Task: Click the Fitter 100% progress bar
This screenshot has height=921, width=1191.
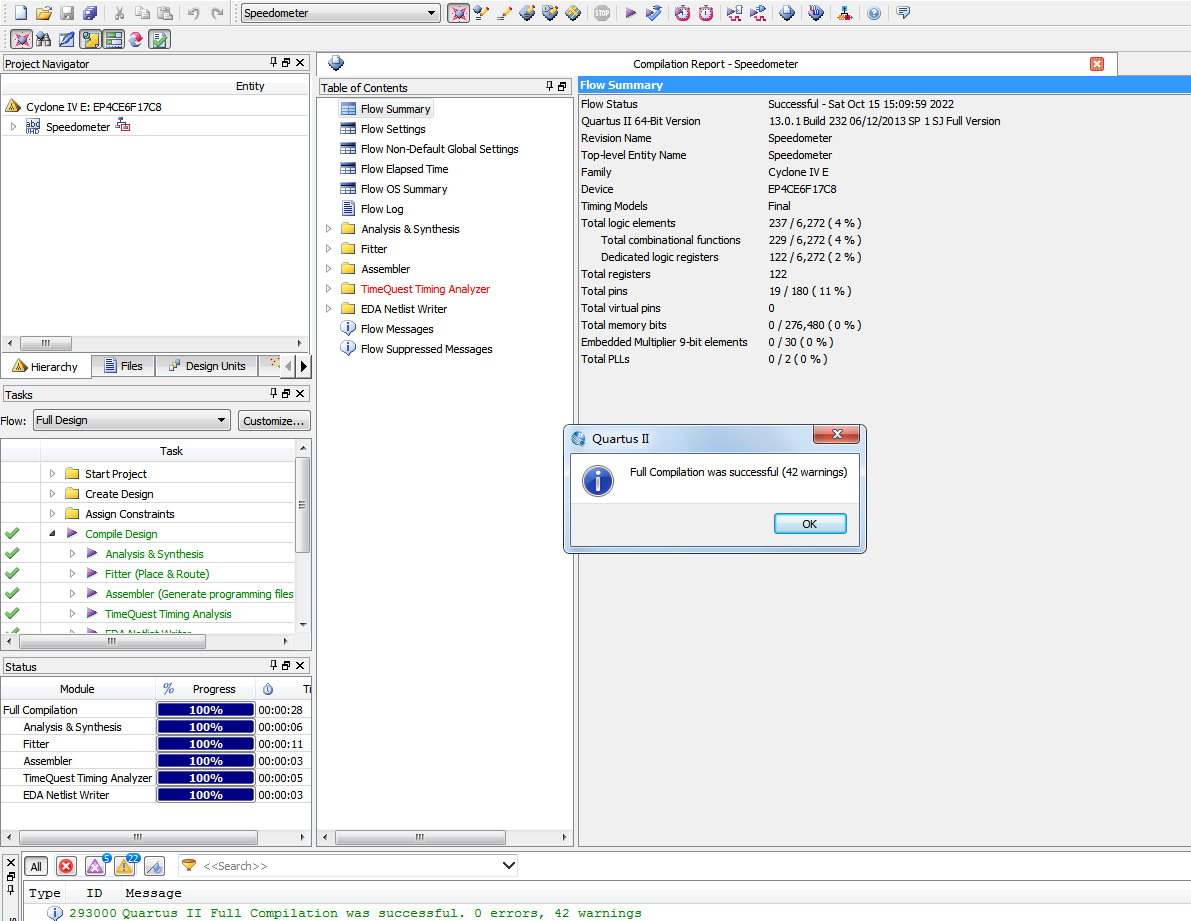Action: (x=205, y=743)
